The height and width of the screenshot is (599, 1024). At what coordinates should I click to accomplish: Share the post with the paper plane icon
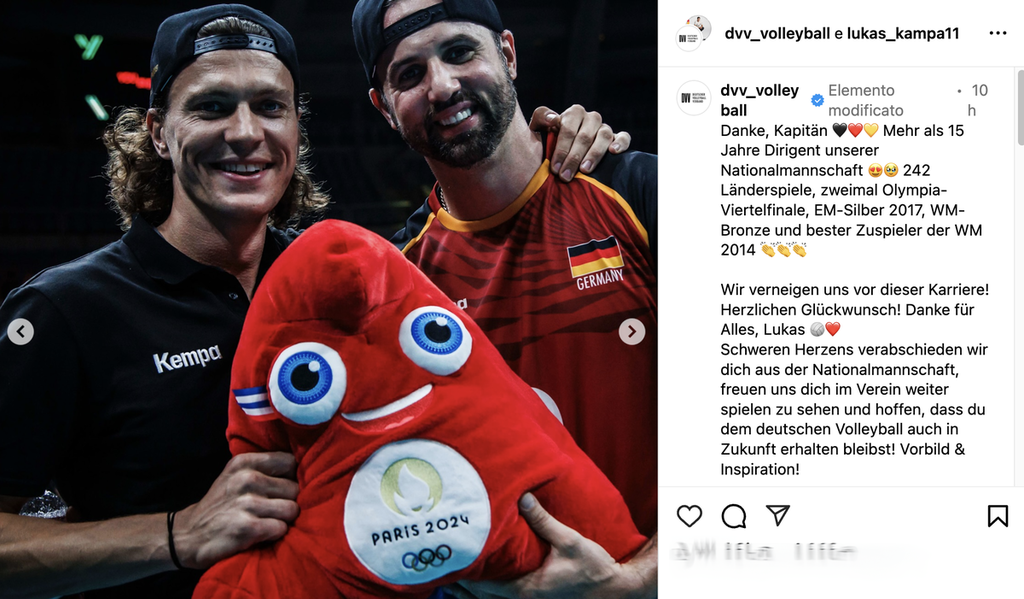coord(778,515)
